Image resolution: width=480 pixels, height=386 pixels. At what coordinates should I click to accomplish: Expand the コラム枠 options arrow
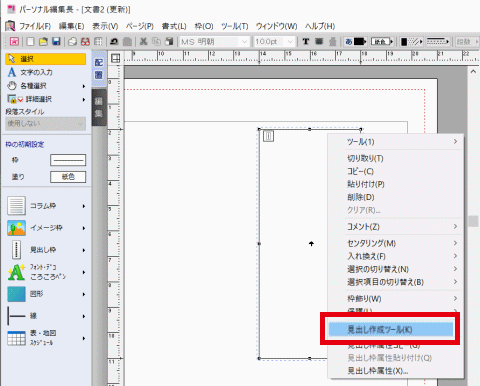point(84,206)
